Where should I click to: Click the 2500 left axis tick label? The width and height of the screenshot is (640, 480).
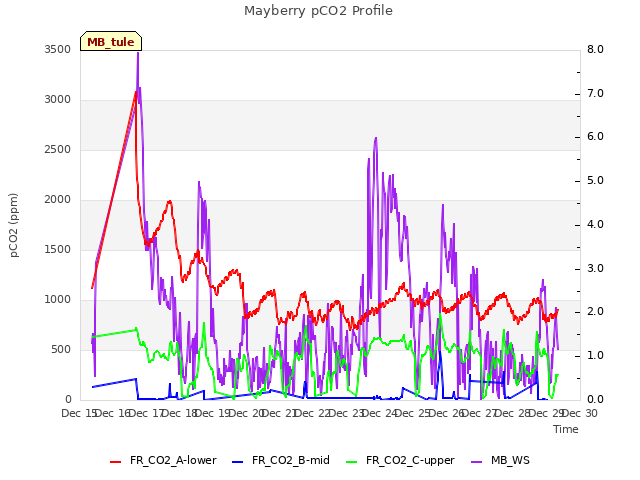[58, 149]
